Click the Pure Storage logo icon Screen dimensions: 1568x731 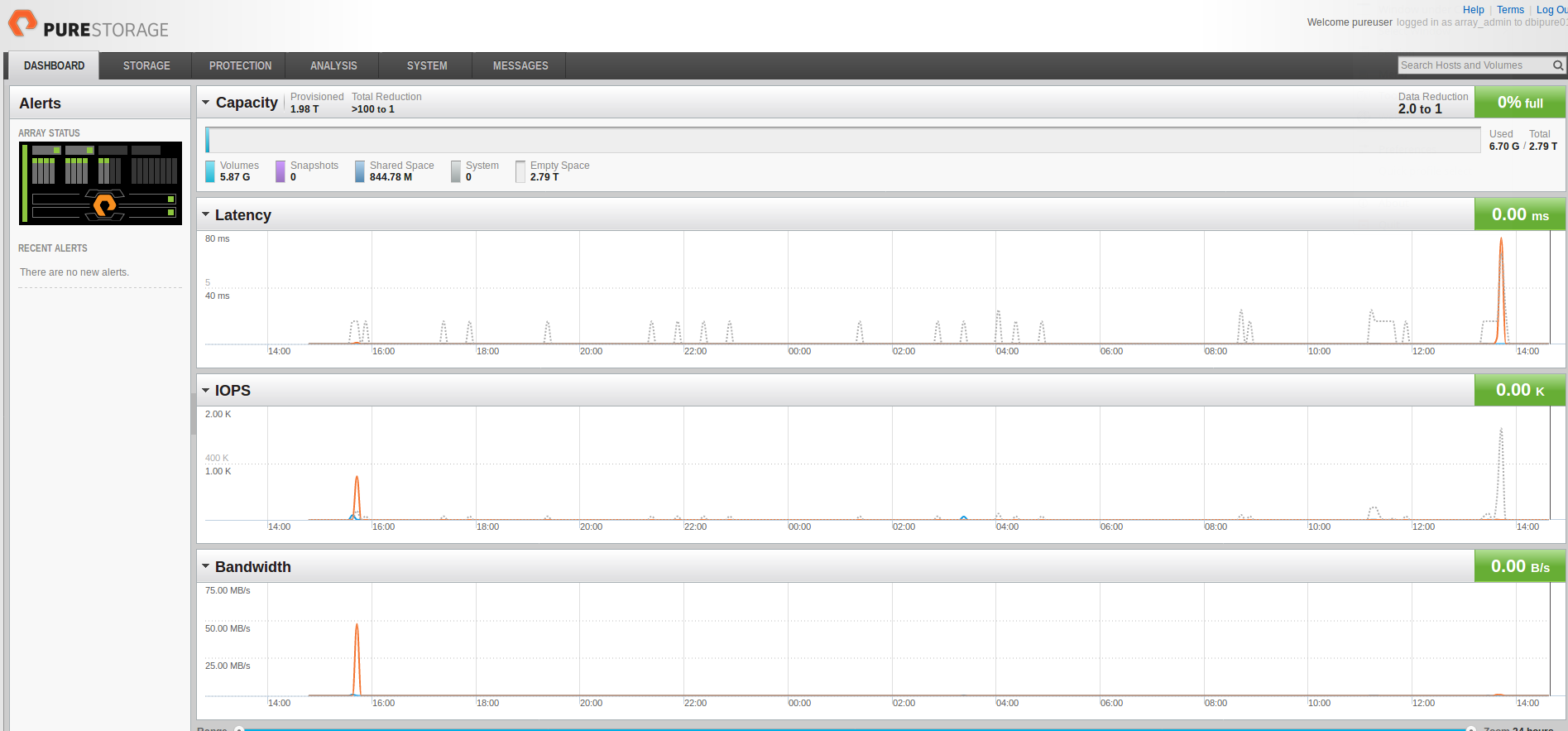click(22, 23)
